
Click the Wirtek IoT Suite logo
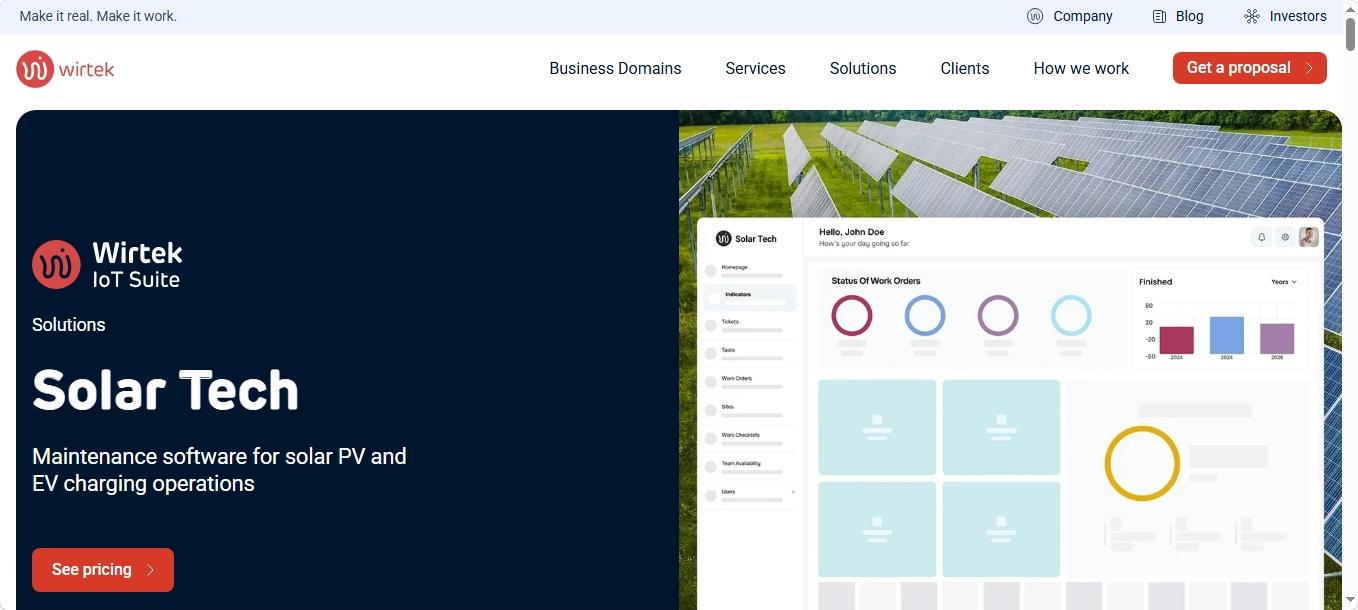[x=107, y=265]
